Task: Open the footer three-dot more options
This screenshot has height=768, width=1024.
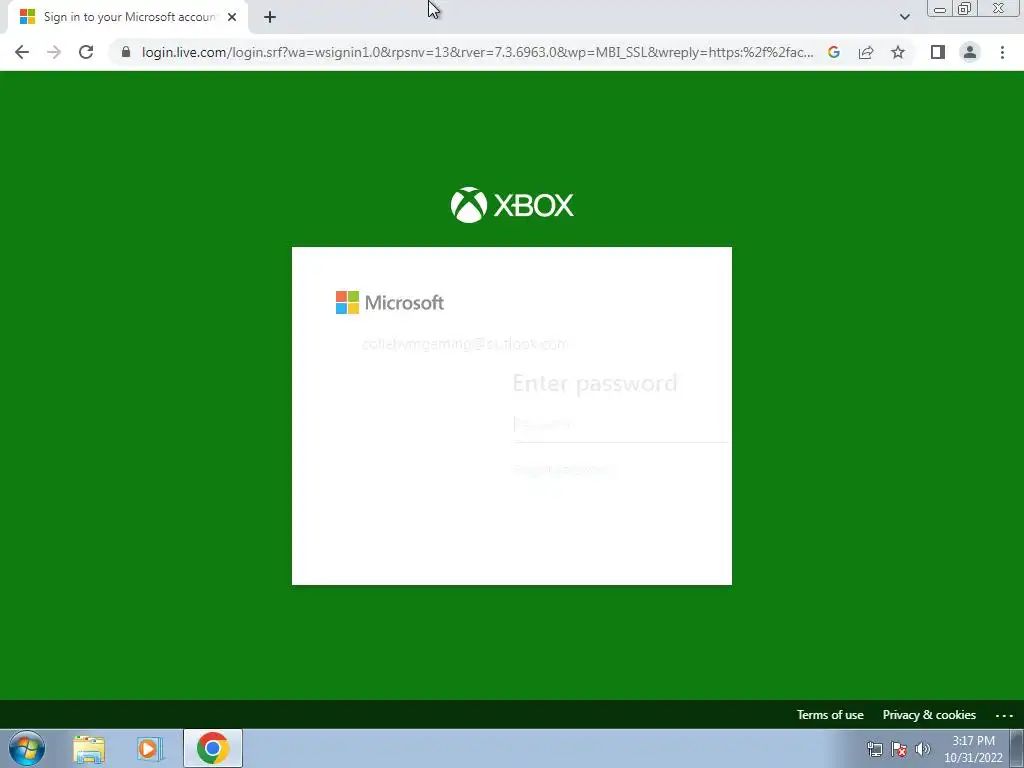Action: (x=1004, y=715)
